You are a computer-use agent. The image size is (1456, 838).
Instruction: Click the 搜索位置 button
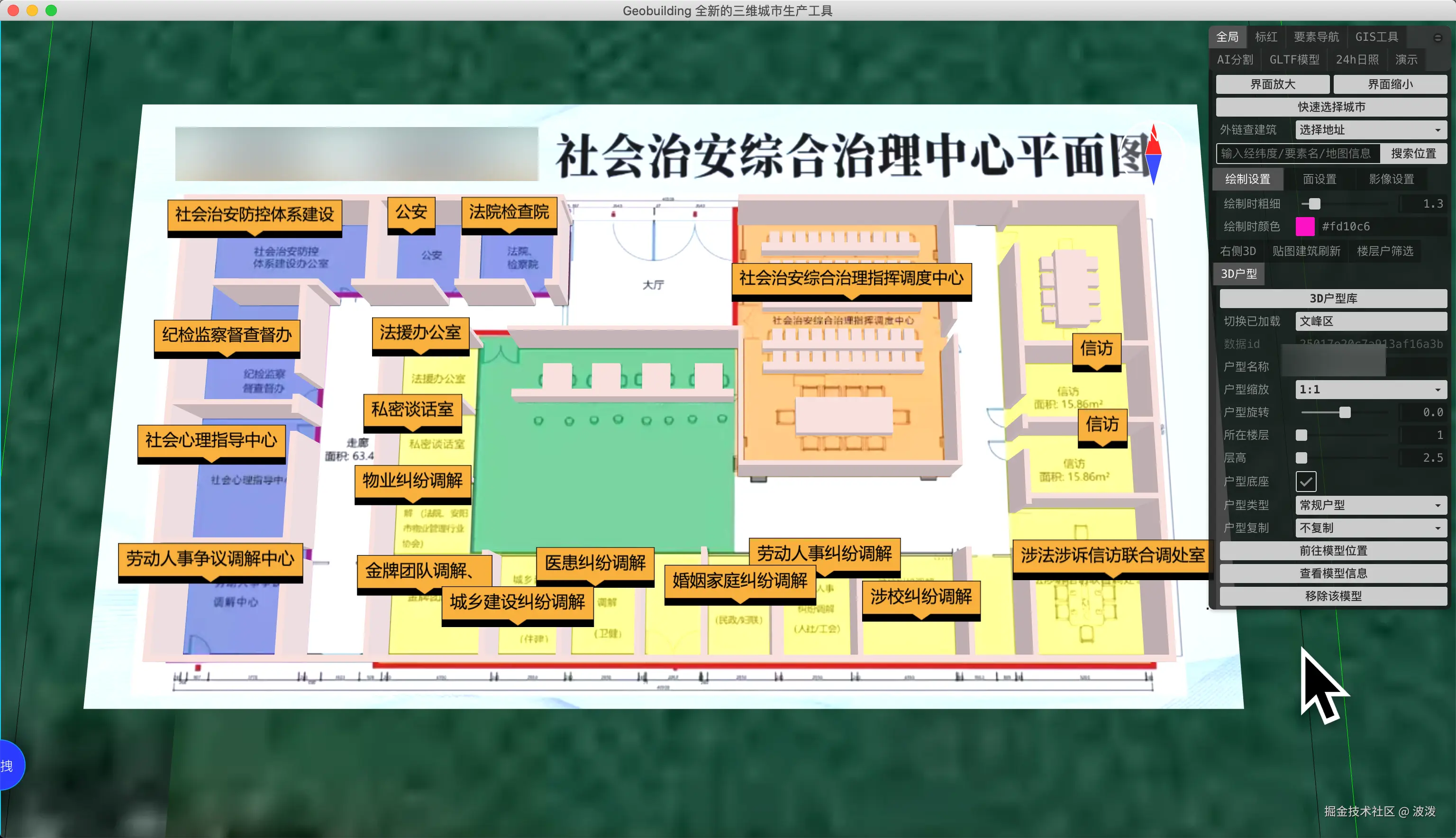pos(1413,154)
